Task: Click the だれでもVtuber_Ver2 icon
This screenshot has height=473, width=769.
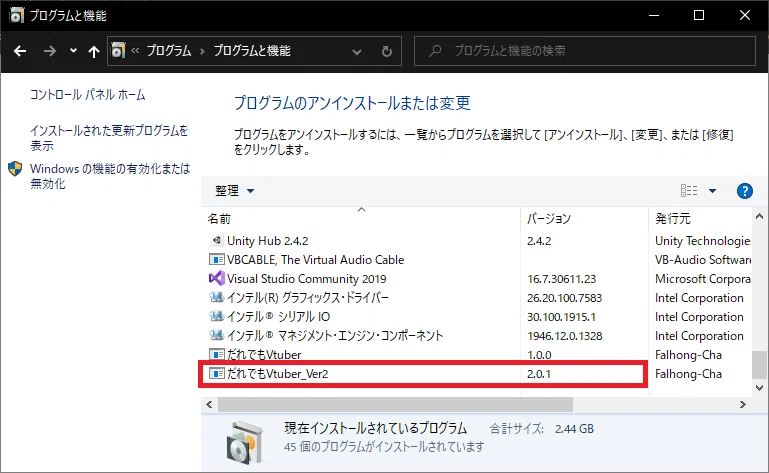Action: point(216,373)
